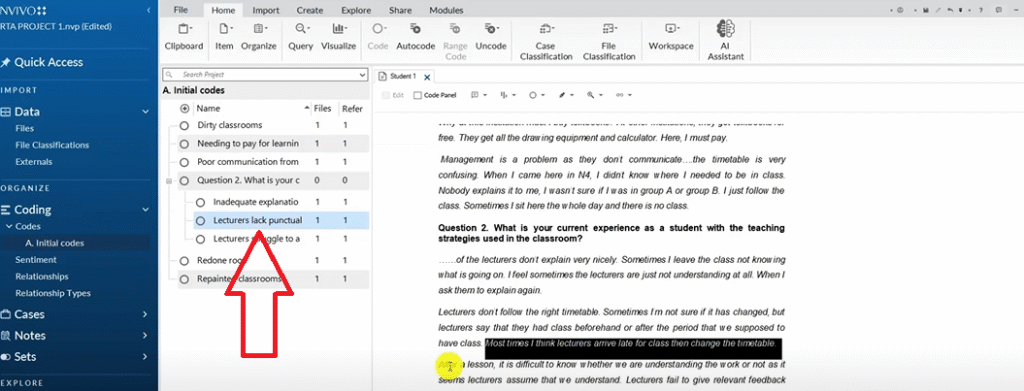Open the Item ribbon menu
1024x391 pixels.
tap(224, 37)
